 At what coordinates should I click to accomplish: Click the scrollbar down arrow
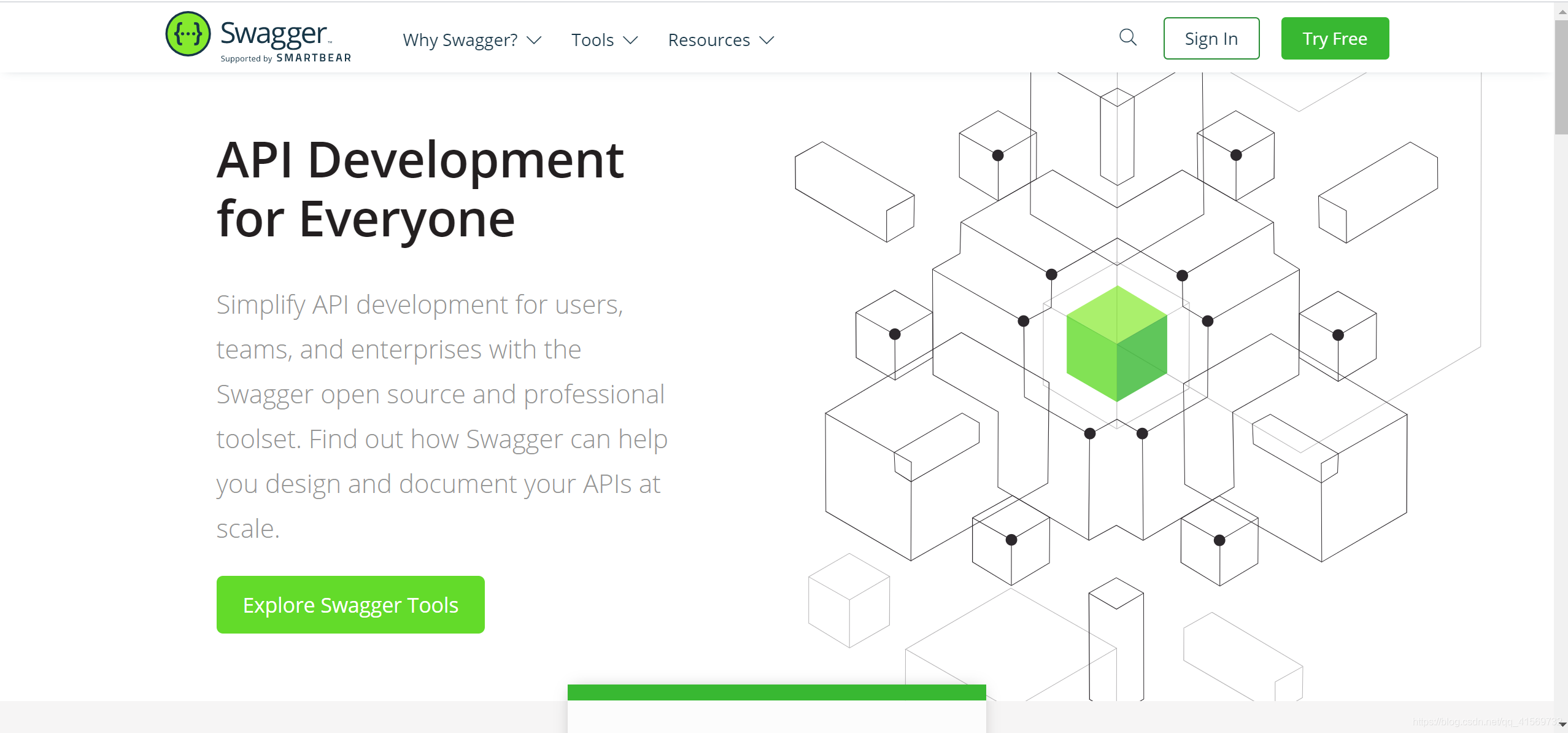pos(1561,724)
